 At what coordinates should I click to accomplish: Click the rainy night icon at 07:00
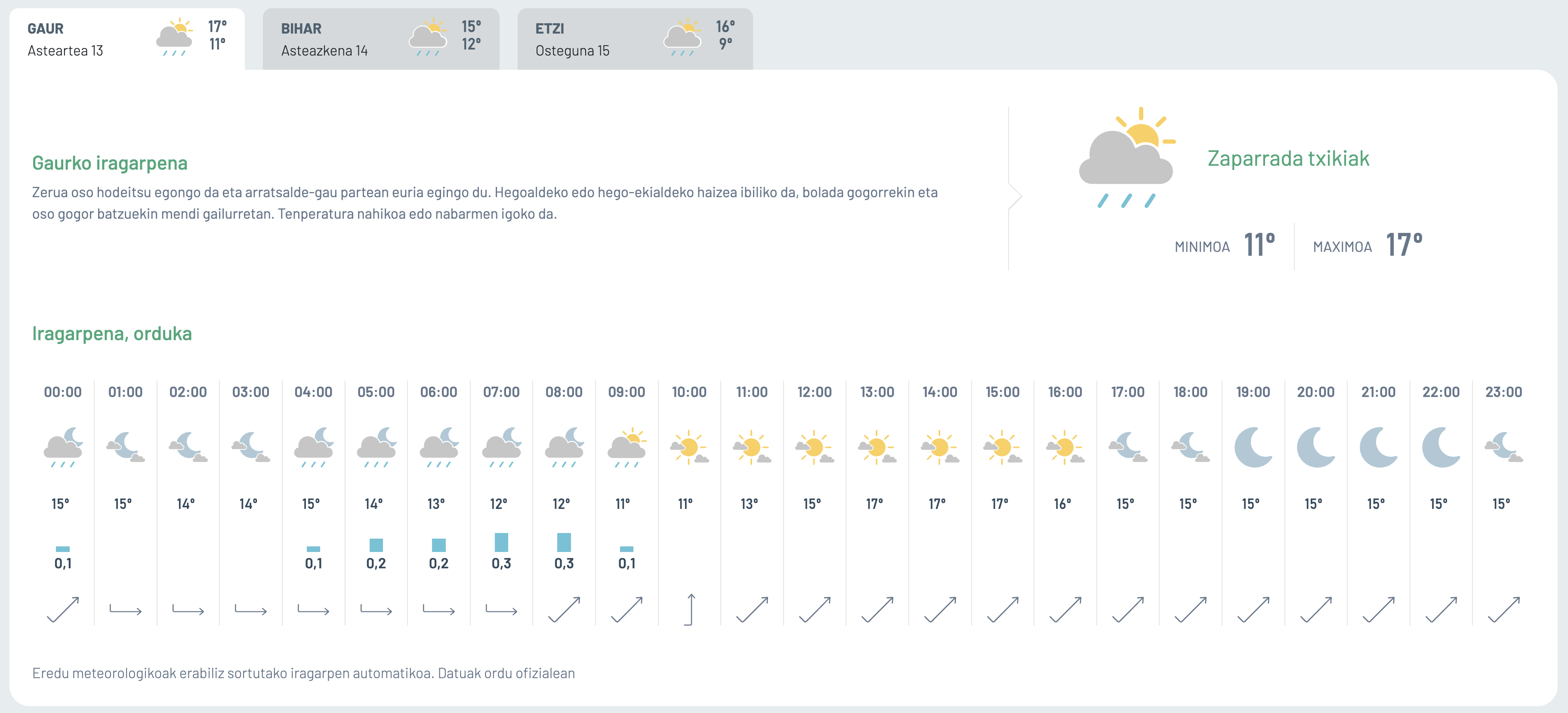pos(502,447)
